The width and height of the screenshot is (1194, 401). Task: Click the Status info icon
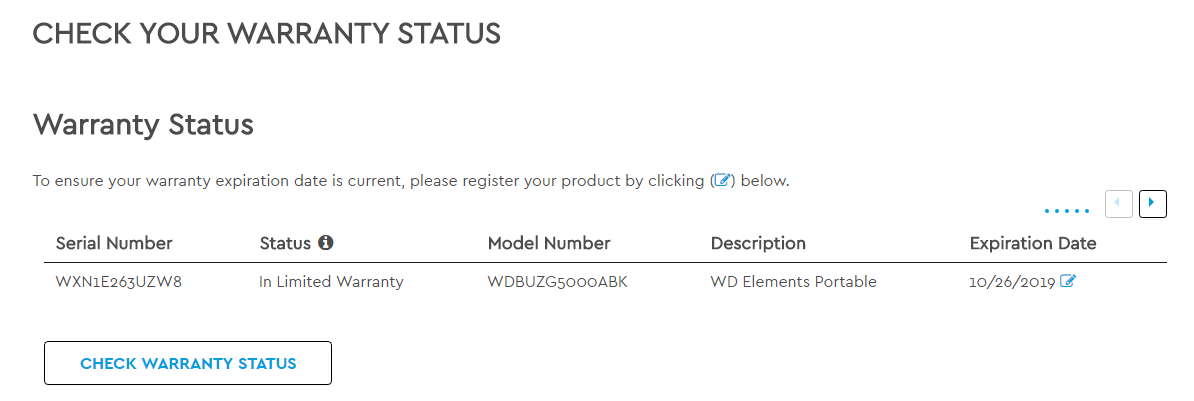click(x=325, y=243)
